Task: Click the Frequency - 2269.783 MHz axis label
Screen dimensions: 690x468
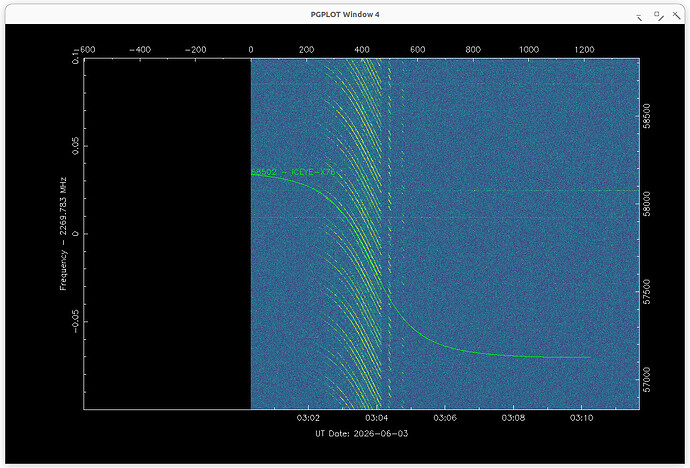Action: (x=63, y=234)
